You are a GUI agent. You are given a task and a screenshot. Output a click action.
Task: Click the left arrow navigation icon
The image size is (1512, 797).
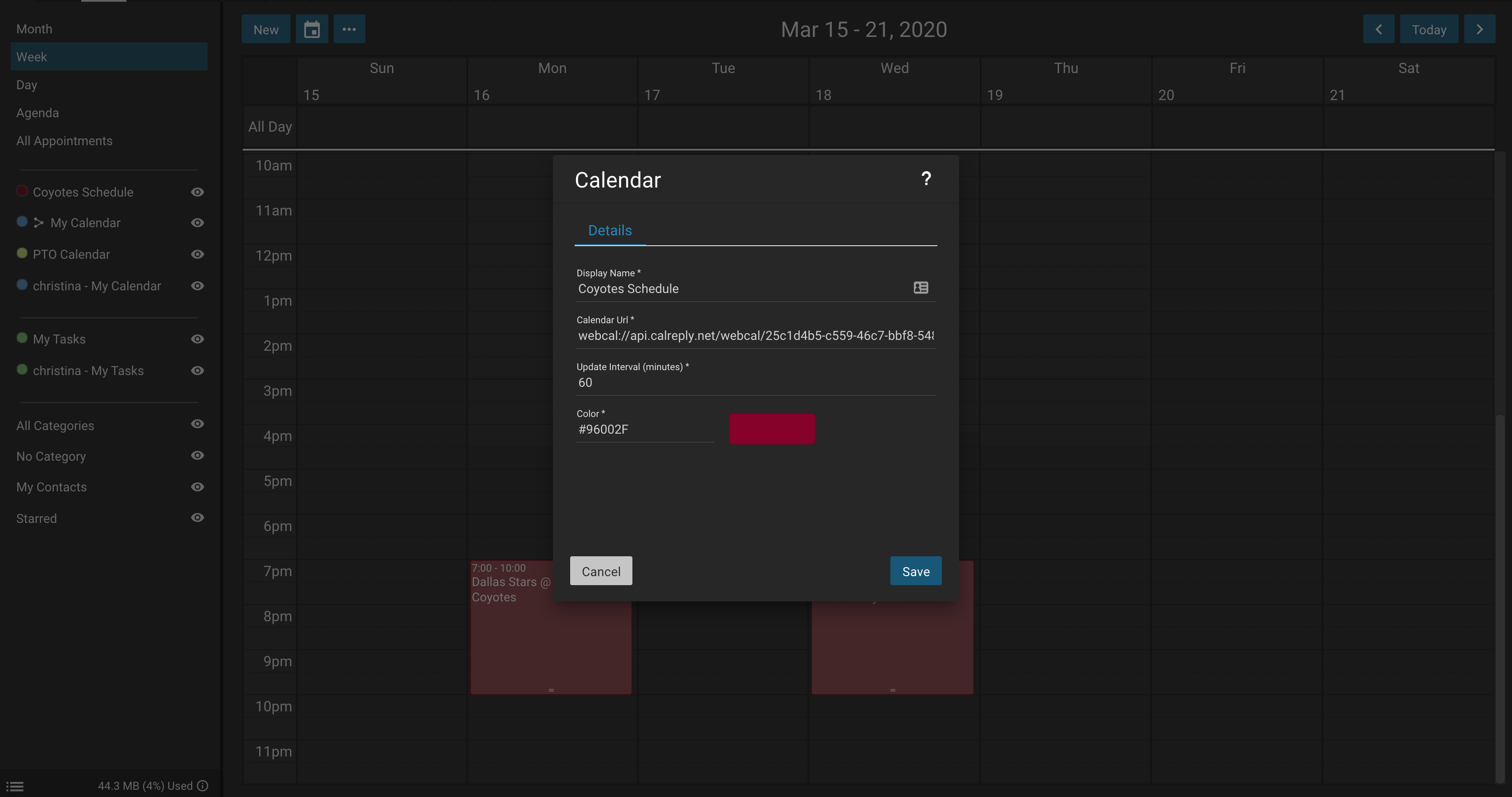[1378, 29]
